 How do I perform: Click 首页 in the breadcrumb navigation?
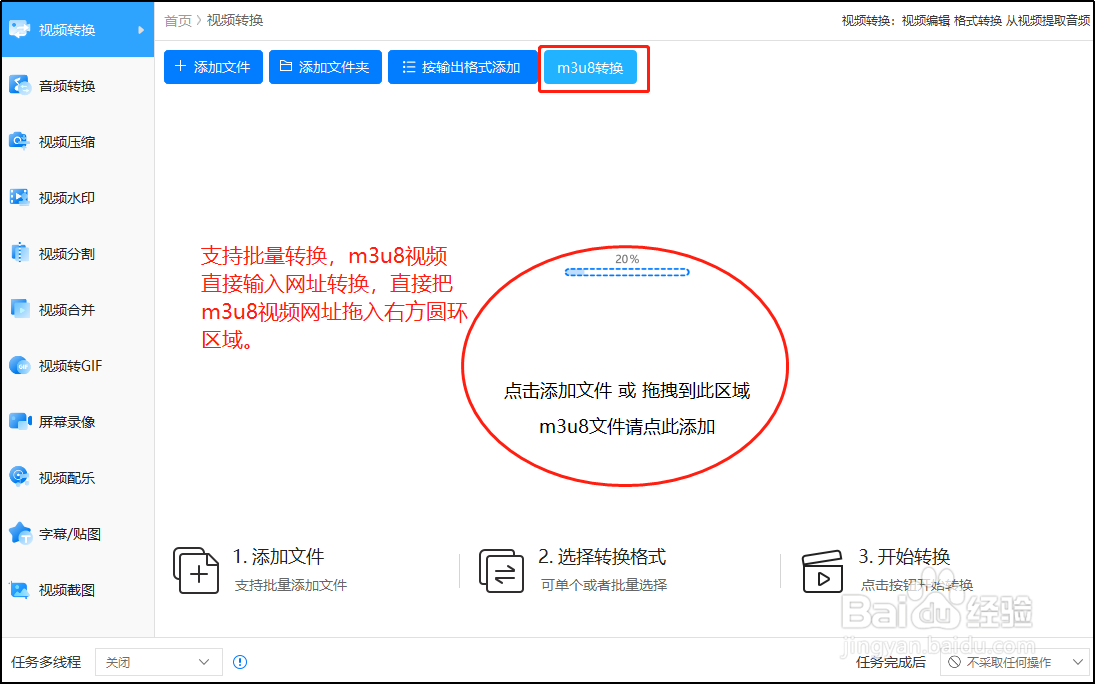click(x=177, y=19)
